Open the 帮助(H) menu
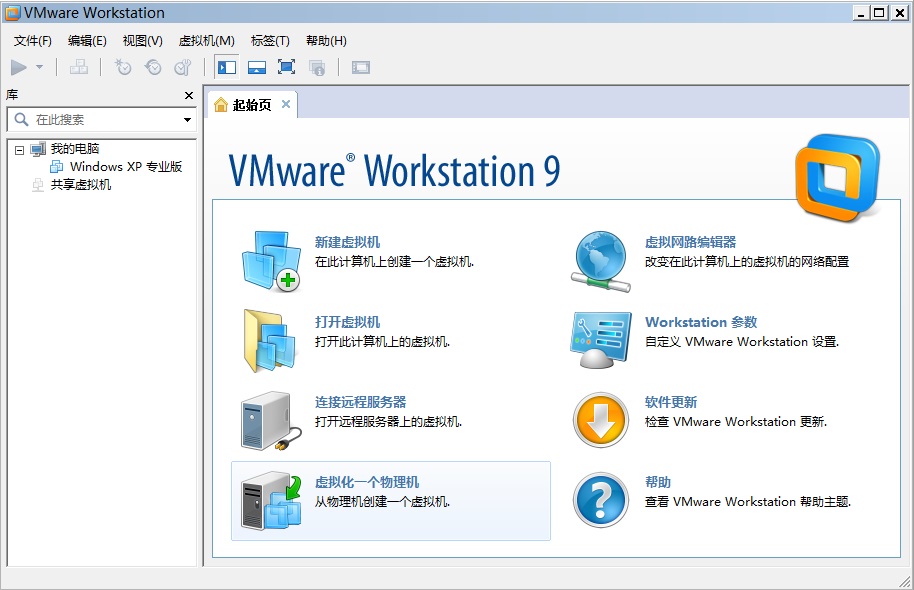This screenshot has width=914, height=590. [326, 41]
